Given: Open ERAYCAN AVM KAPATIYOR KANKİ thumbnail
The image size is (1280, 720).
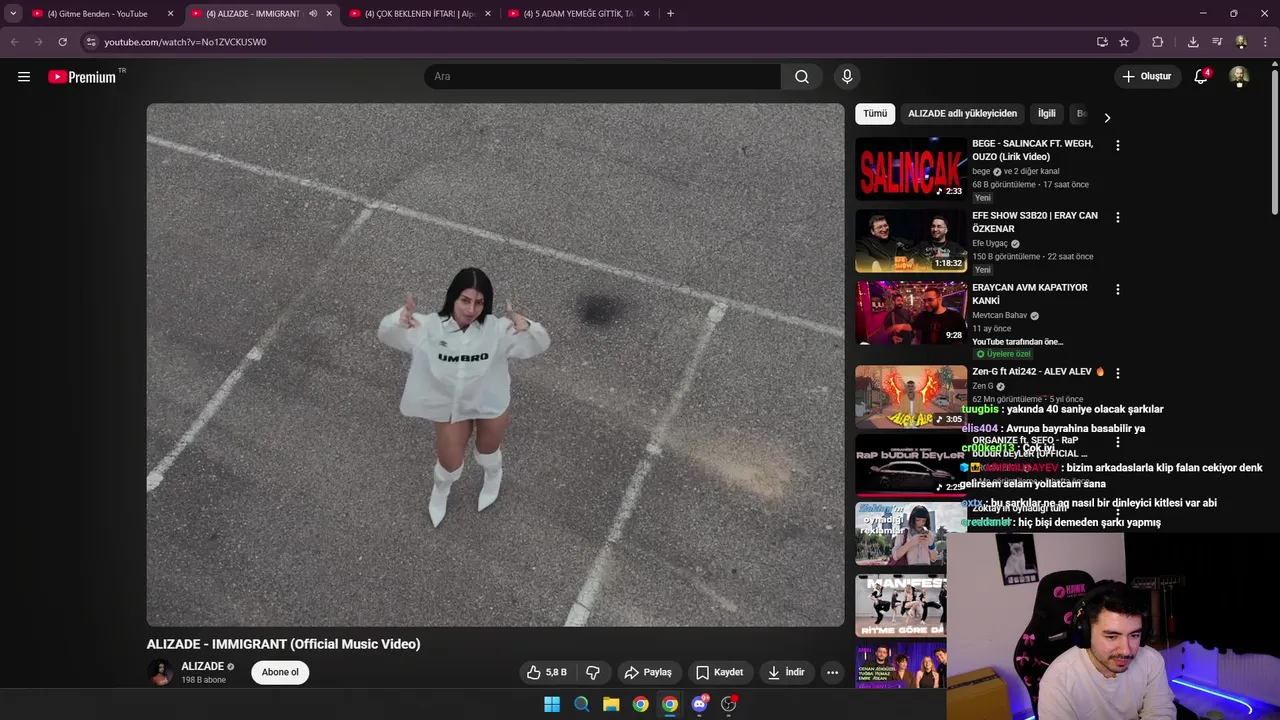Looking at the screenshot, I should click(x=911, y=313).
